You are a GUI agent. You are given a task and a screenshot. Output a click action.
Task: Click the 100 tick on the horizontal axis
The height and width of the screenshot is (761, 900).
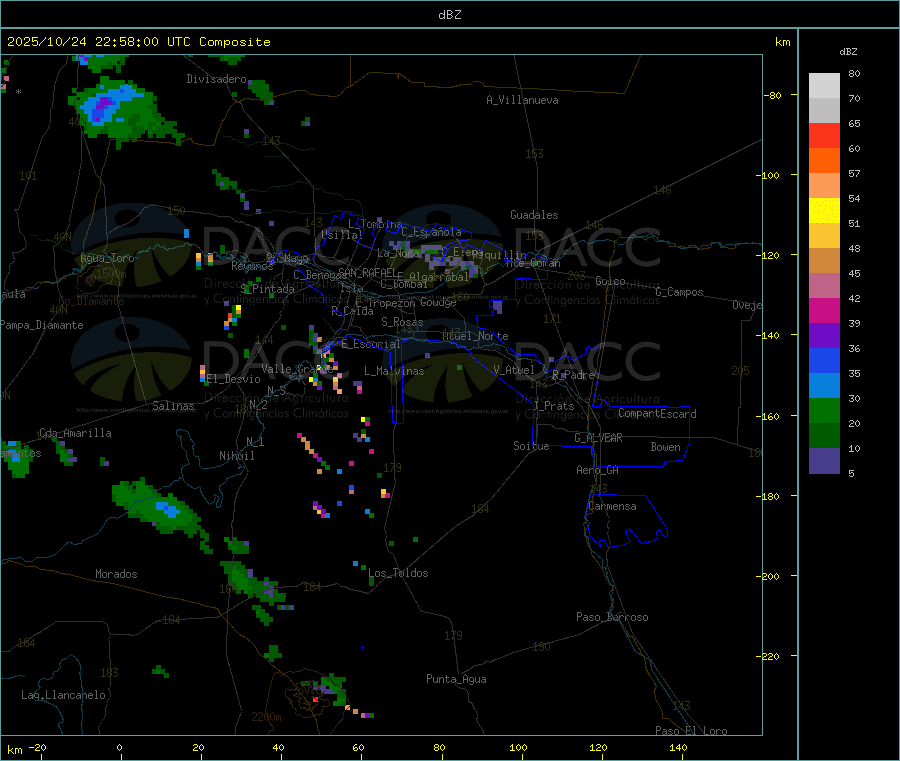(x=518, y=748)
